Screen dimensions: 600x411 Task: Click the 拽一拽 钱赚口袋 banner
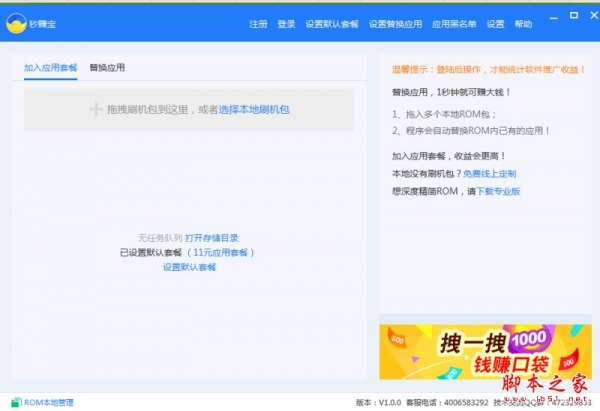[x=485, y=352]
